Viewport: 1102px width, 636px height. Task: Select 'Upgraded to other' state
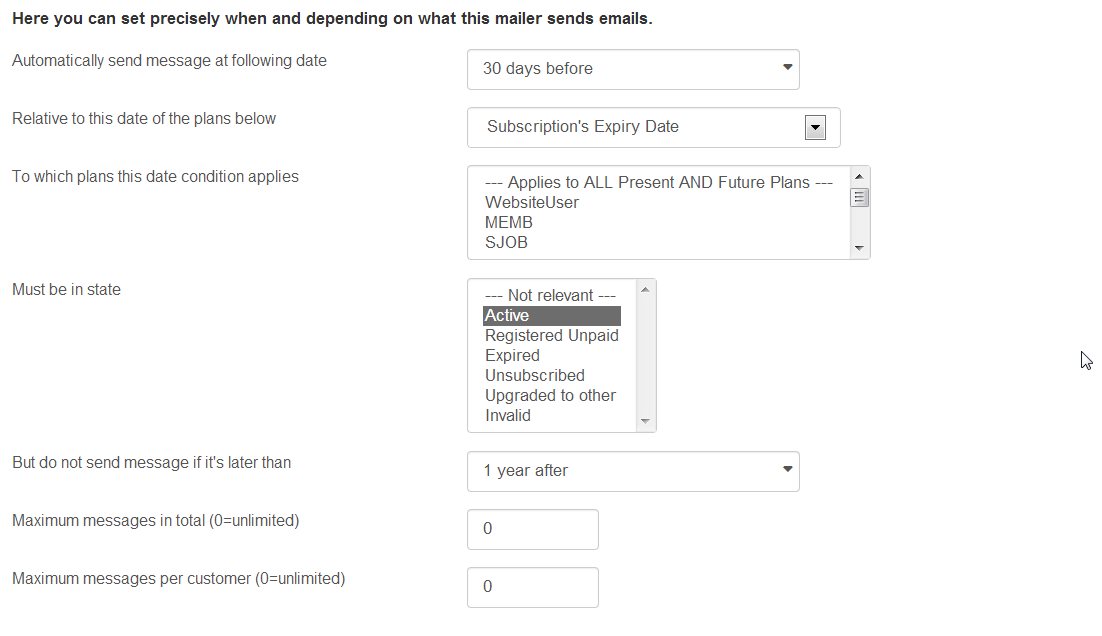552,396
